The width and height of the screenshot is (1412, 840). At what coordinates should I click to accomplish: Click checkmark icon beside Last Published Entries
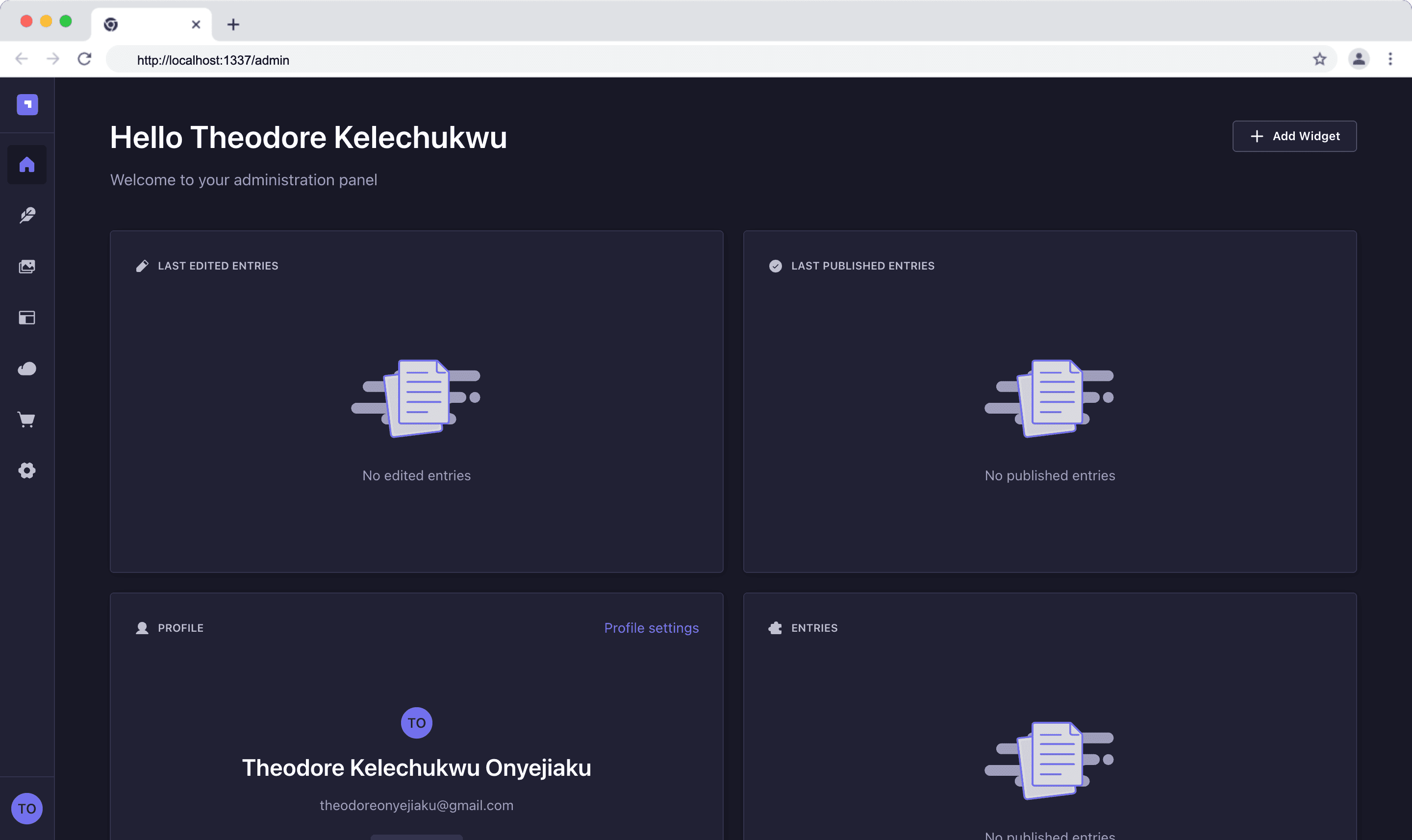[x=776, y=266]
